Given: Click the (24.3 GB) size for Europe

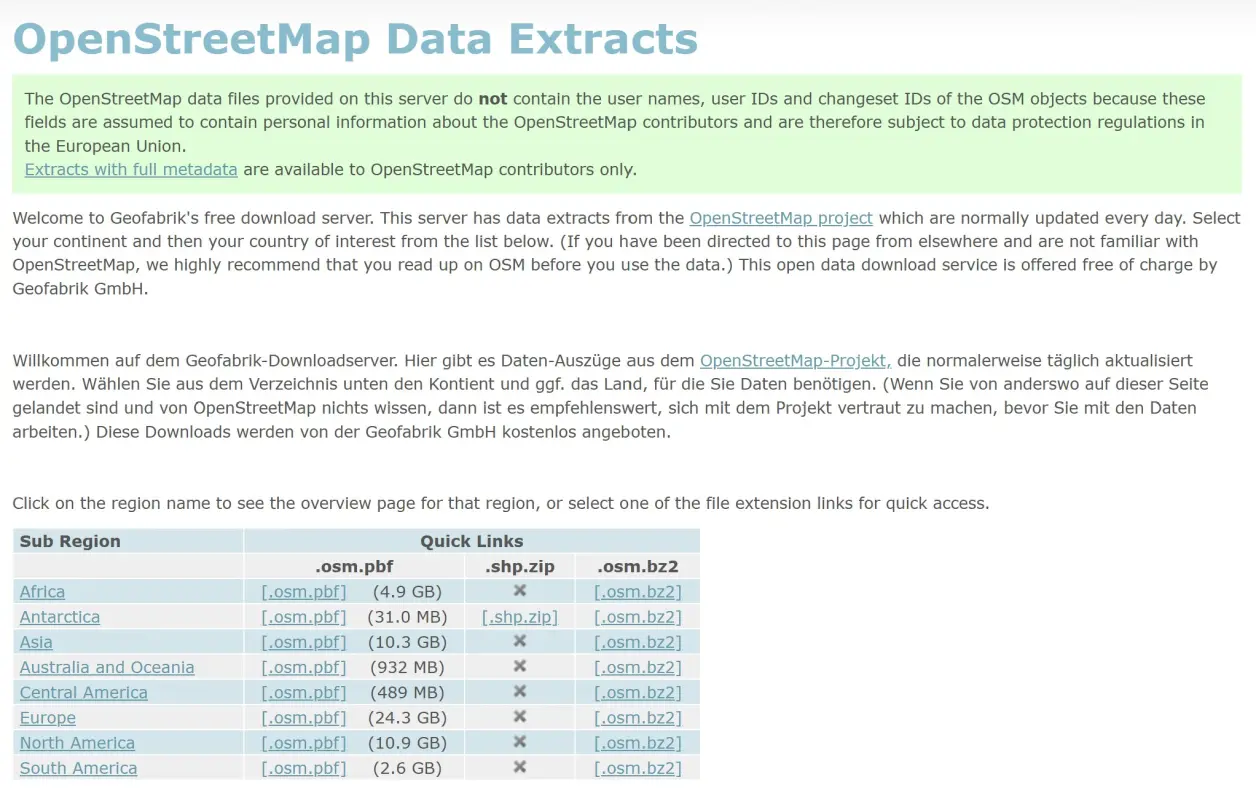Looking at the screenshot, I should tap(407, 718).
